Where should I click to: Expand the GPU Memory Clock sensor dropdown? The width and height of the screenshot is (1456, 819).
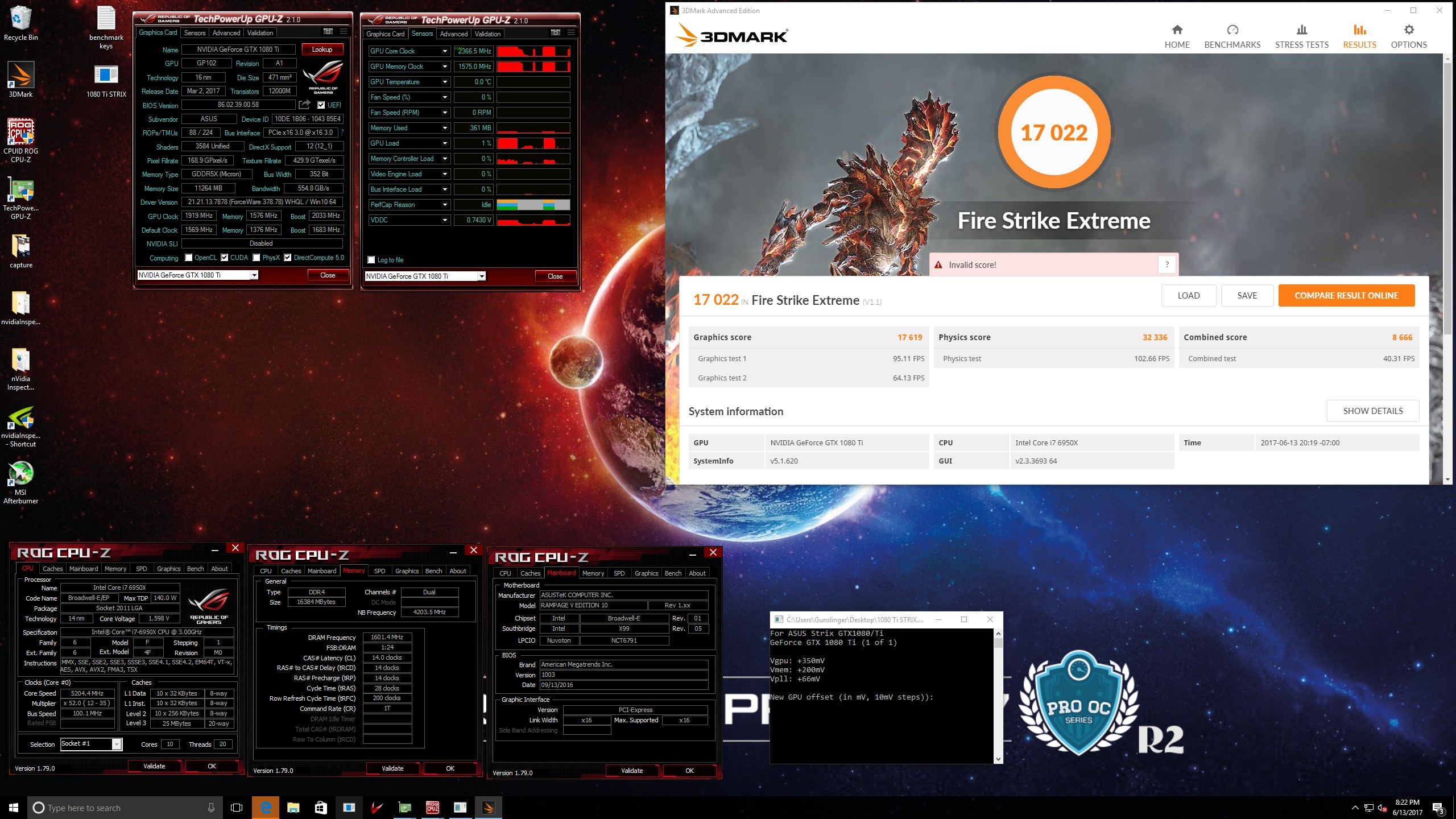click(x=445, y=67)
